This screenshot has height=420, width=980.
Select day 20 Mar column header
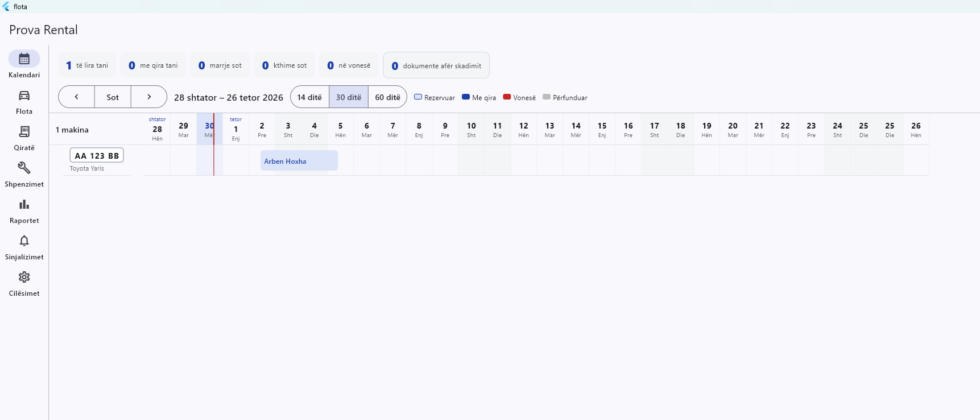pos(732,129)
